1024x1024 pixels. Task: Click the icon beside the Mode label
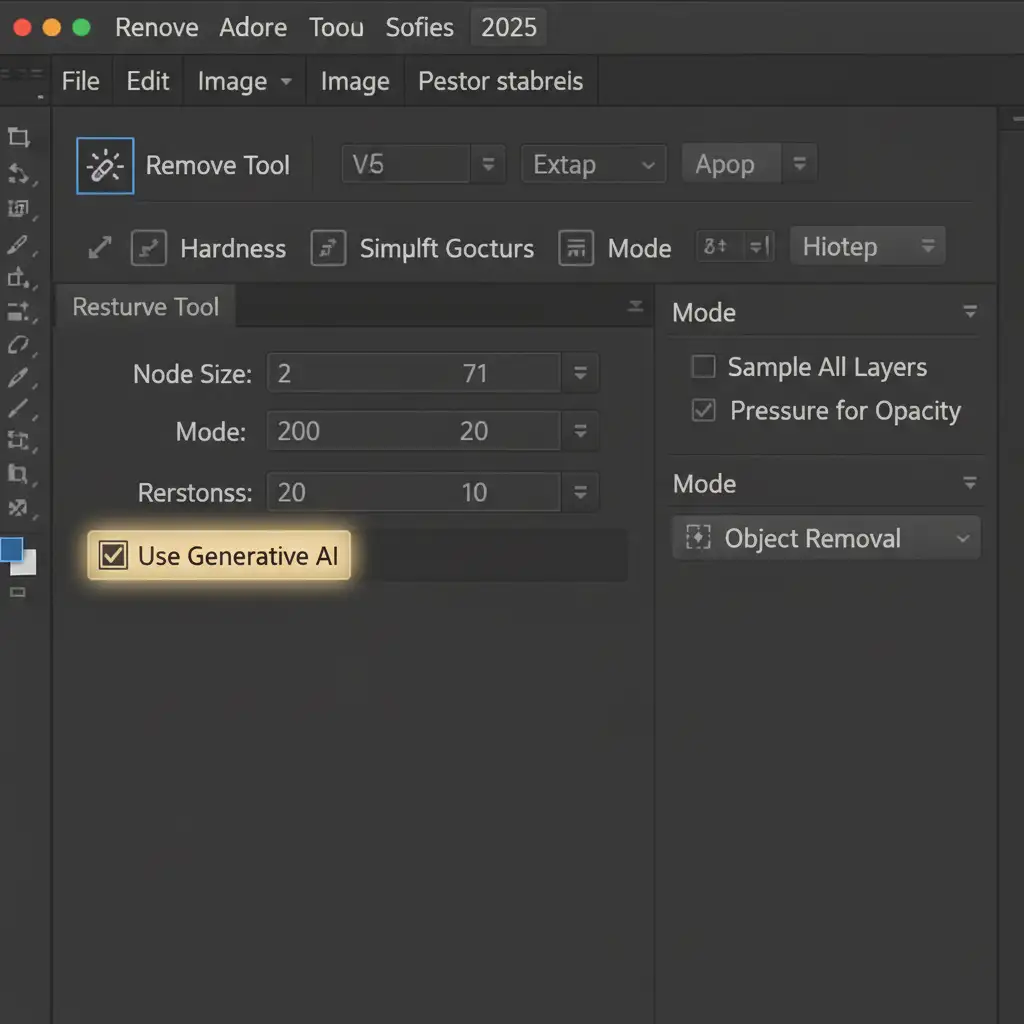[576, 248]
